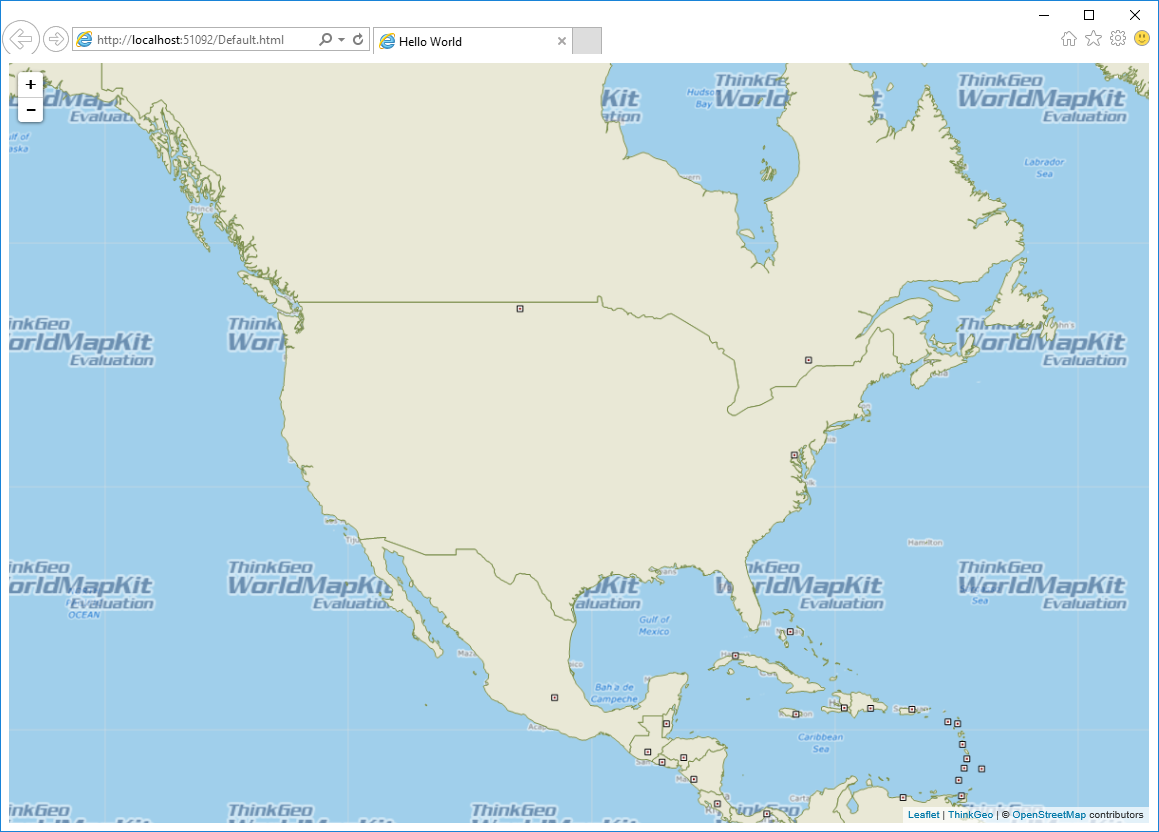Expand the address bar autocomplete dropdown
Screen dimensions: 1159x832
click(x=342, y=40)
